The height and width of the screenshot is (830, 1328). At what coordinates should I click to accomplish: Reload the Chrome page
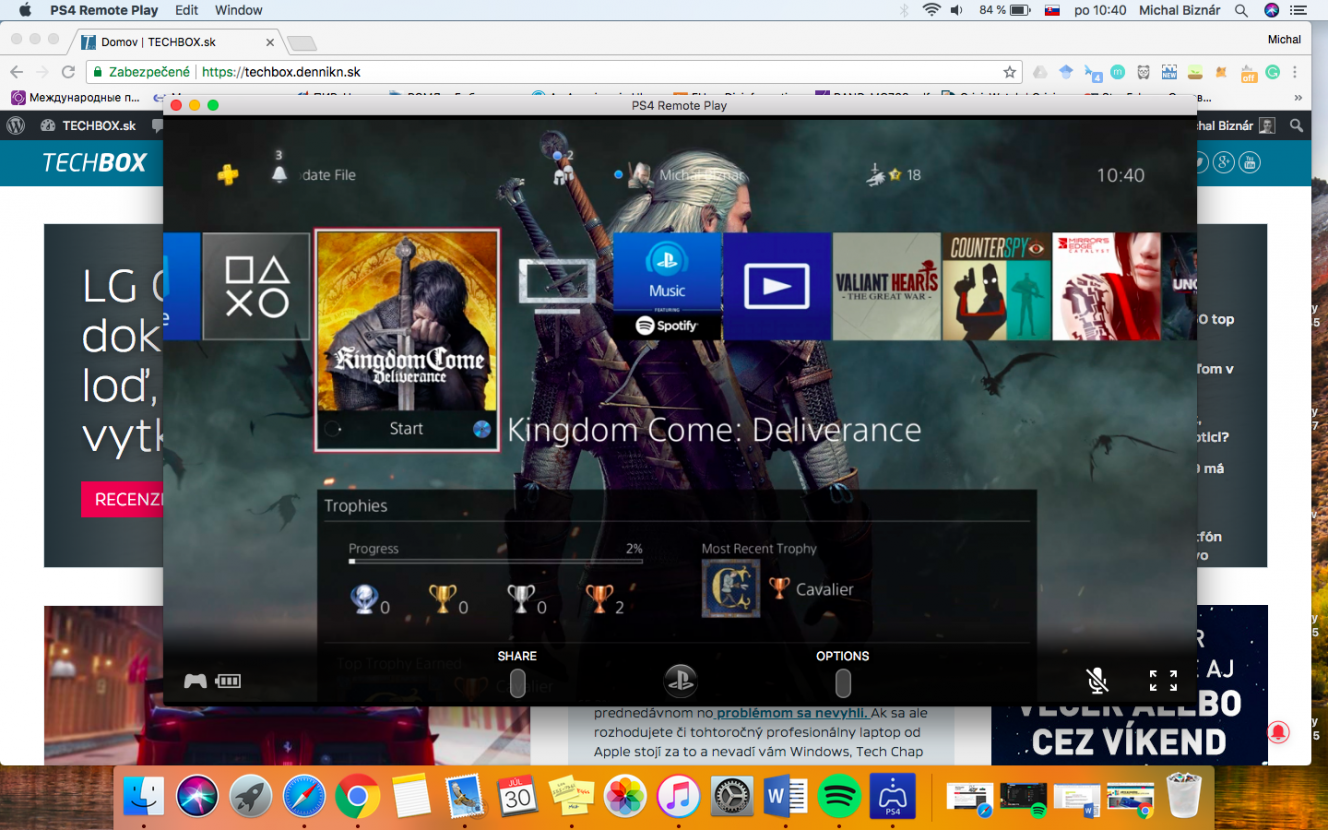(x=68, y=72)
